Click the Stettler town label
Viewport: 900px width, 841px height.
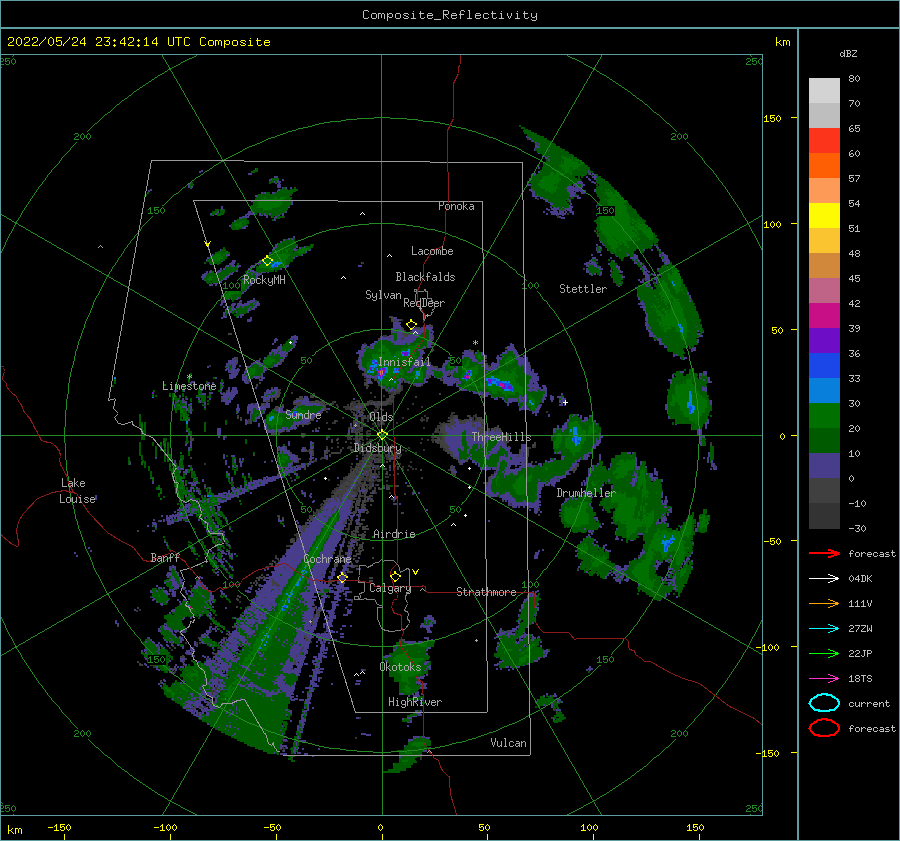pyautogui.click(x=583, y=289)
